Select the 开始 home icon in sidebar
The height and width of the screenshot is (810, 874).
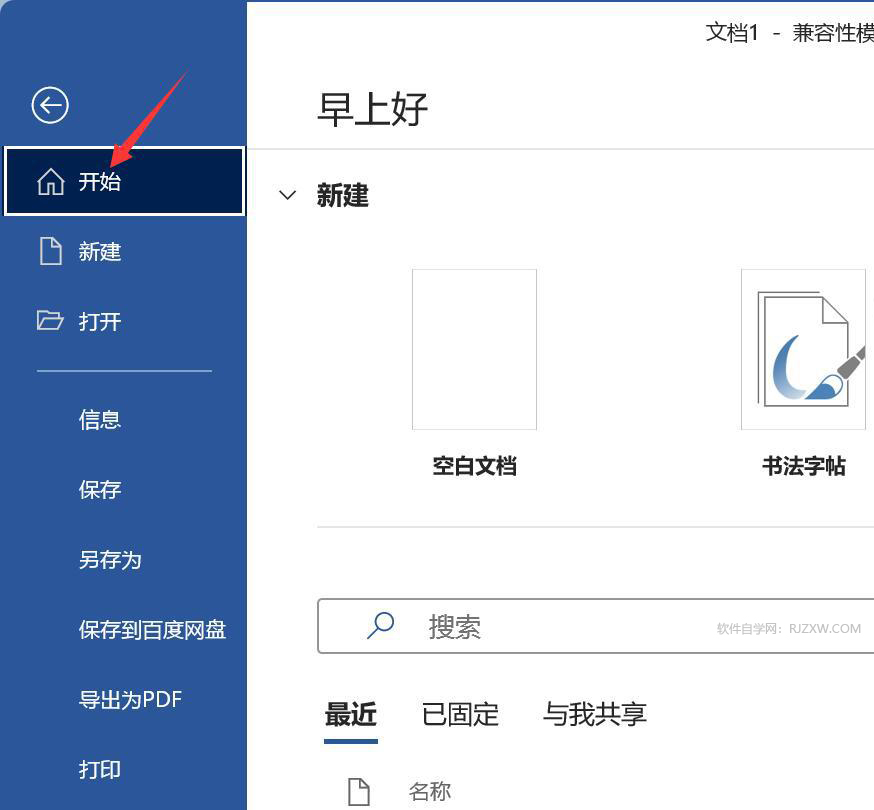(50, 182)
